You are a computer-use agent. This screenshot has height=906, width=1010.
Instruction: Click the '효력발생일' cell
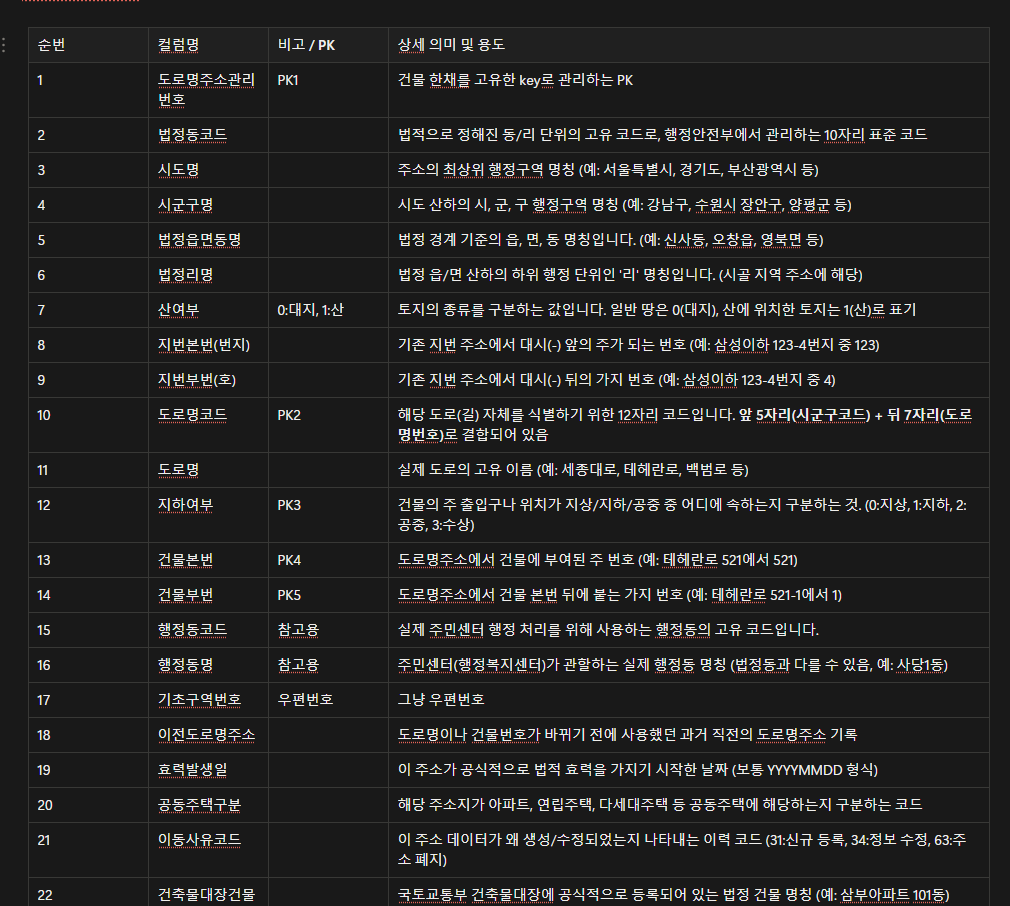tap(208, 770)
